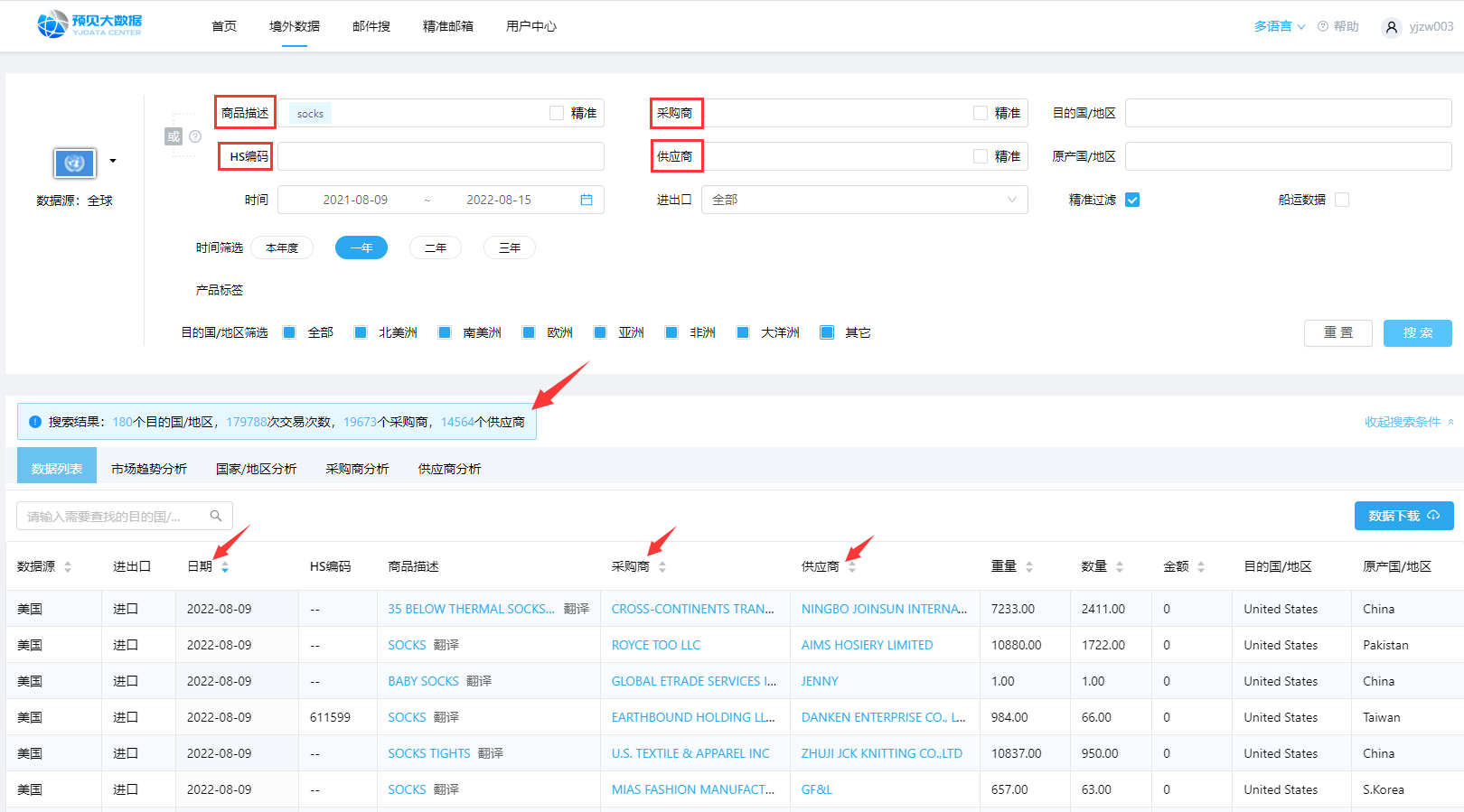Open the 邮件搜 menu item
The width and height of the screenshot is (1464, 812).
[x=371, y=26]
